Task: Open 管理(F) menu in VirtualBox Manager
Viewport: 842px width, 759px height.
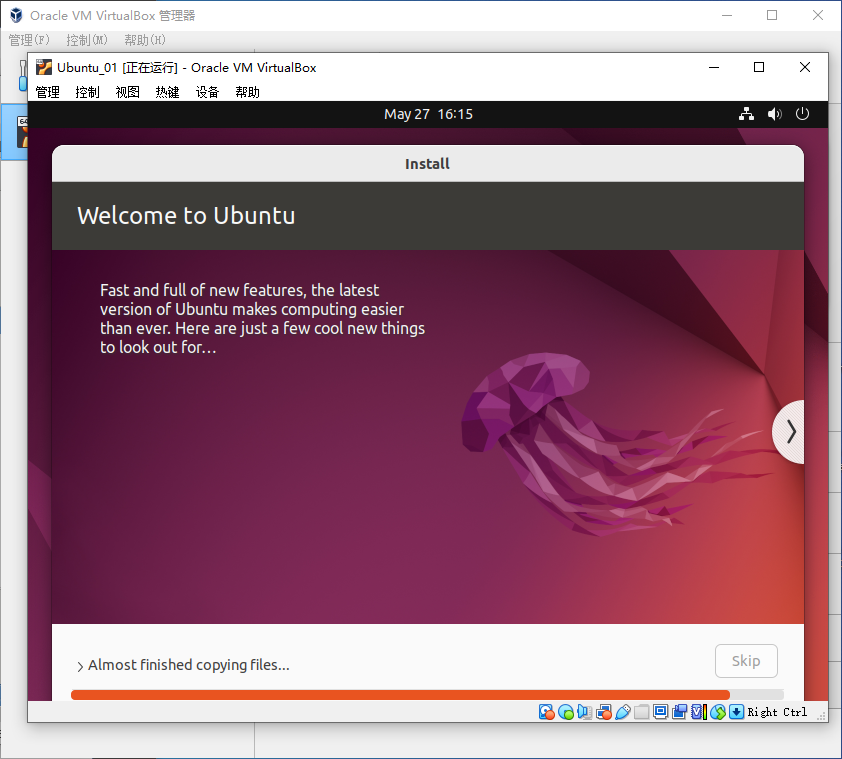Action: [29, 40]
